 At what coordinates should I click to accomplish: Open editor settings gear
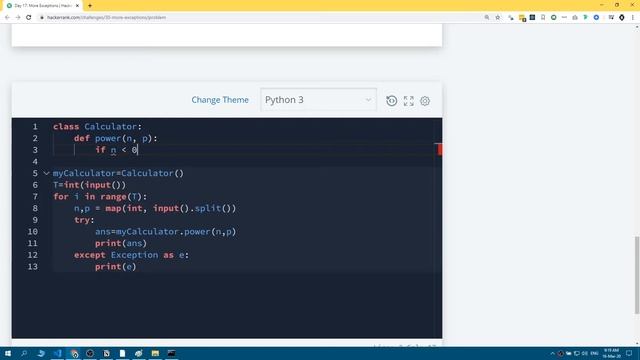point(425,101)
